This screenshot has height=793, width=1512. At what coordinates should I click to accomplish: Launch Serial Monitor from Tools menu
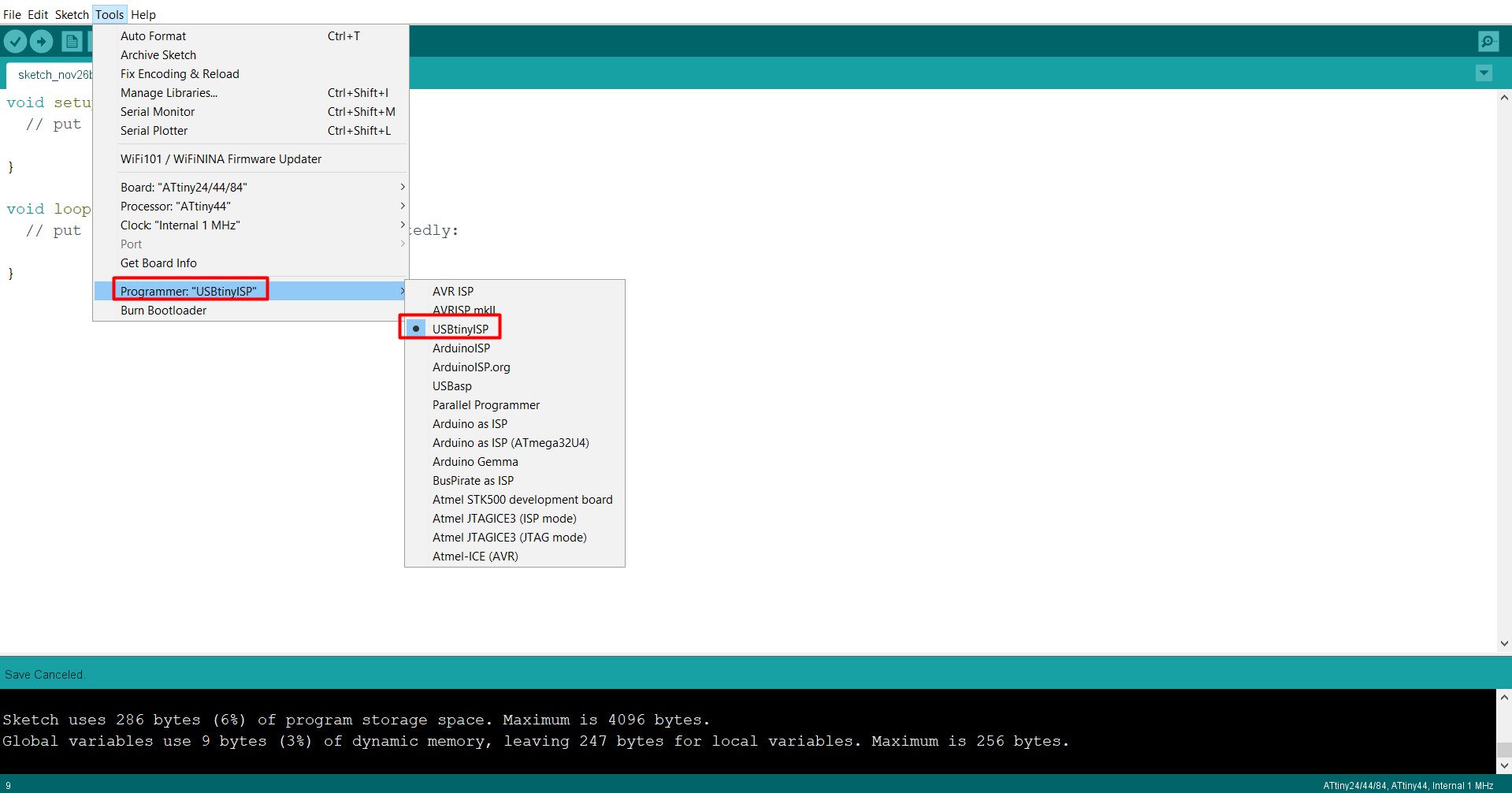click(251, 112)
